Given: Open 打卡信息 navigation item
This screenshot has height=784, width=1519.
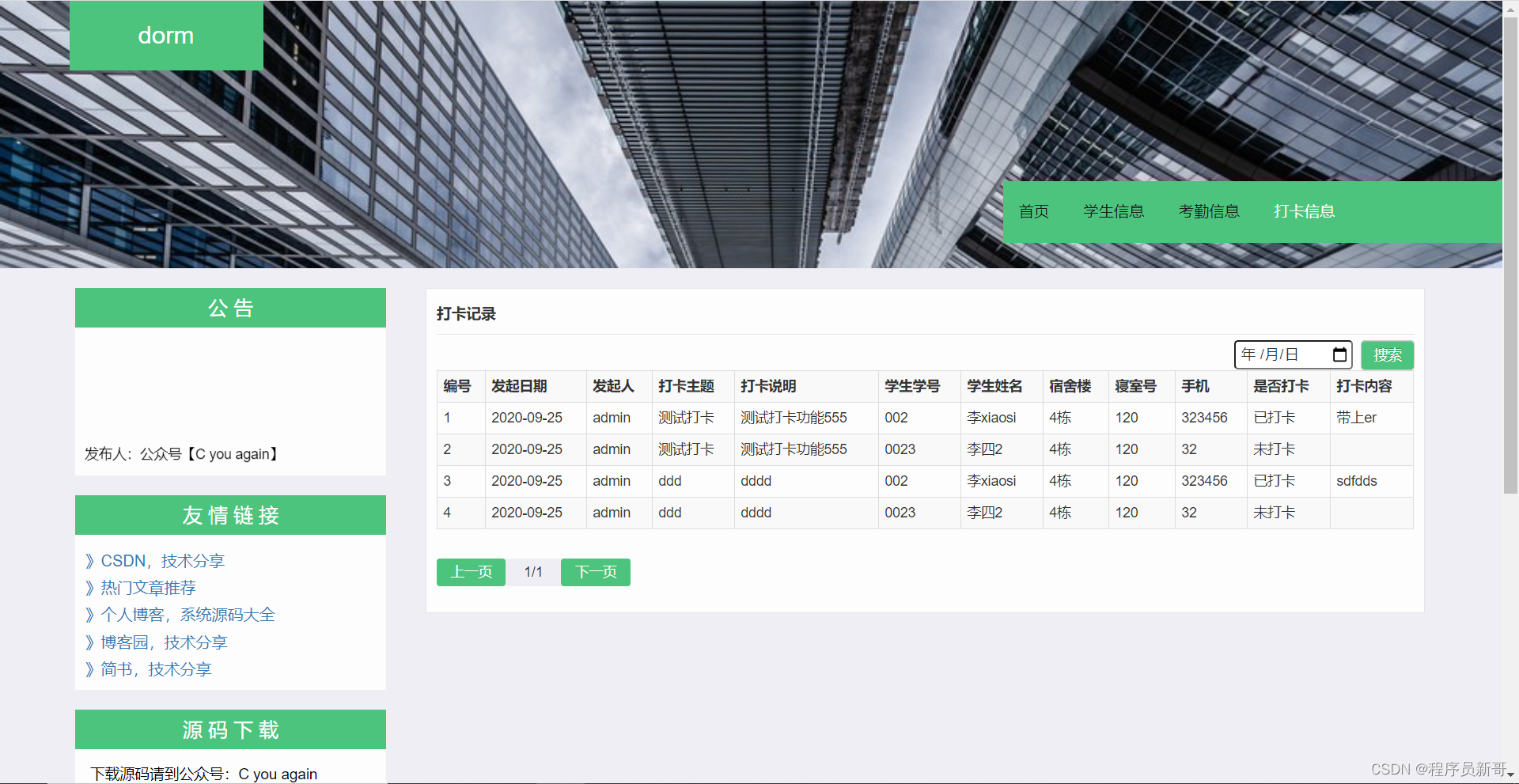Looking at the screenshot, I should [1304, 211].
